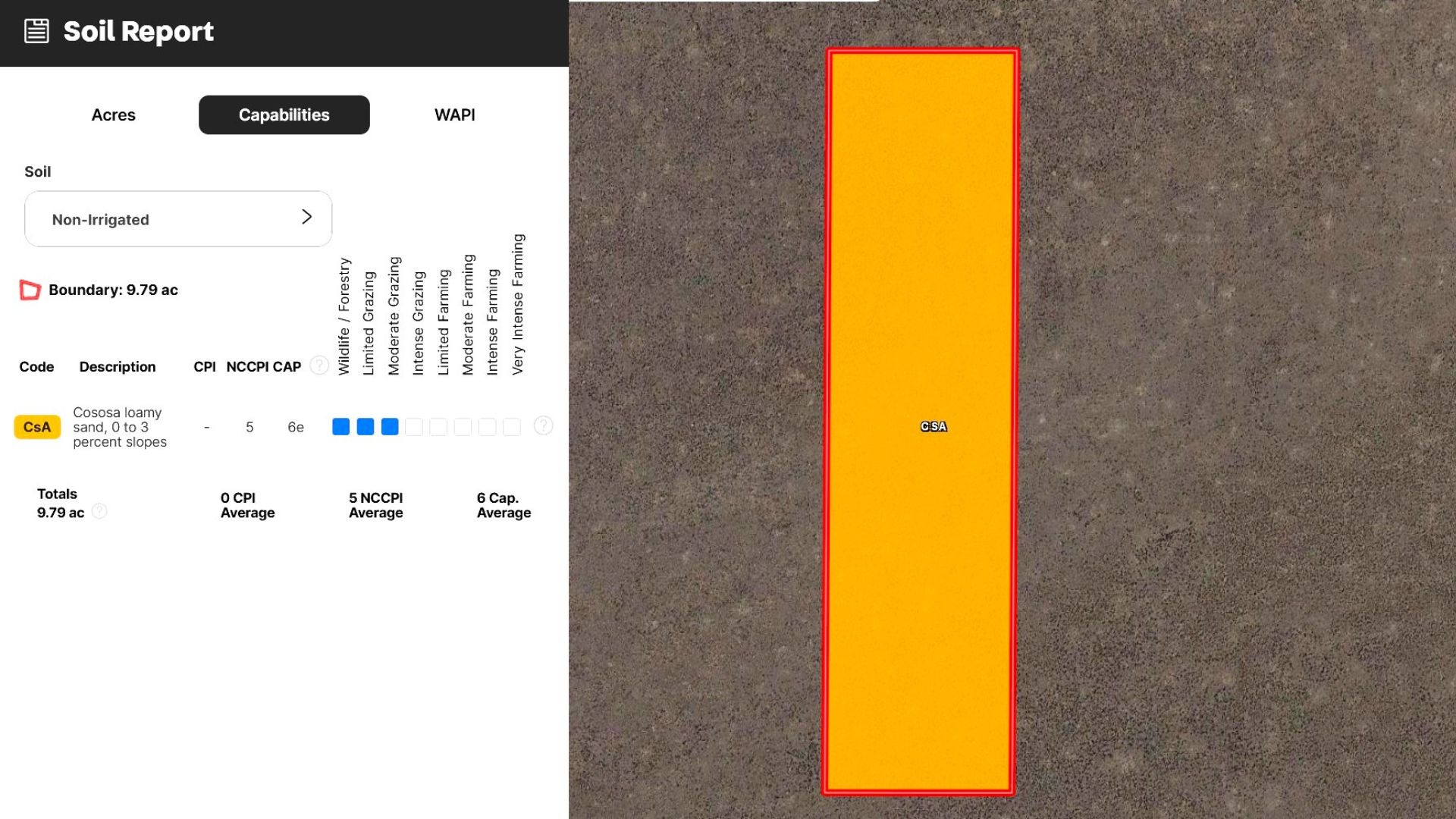The image size is (1456, 819).
Task: Click the Moderate Grazing blue square
Action: click(x=390, y=427)
